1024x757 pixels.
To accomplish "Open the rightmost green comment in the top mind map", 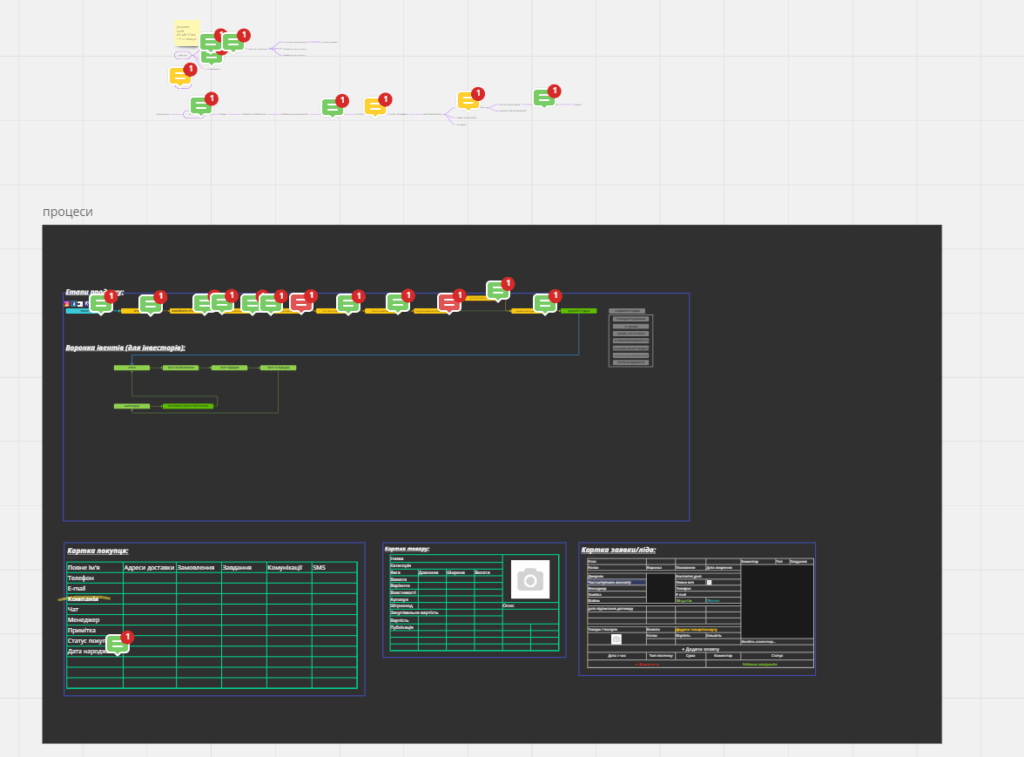I will coord(543,98).
